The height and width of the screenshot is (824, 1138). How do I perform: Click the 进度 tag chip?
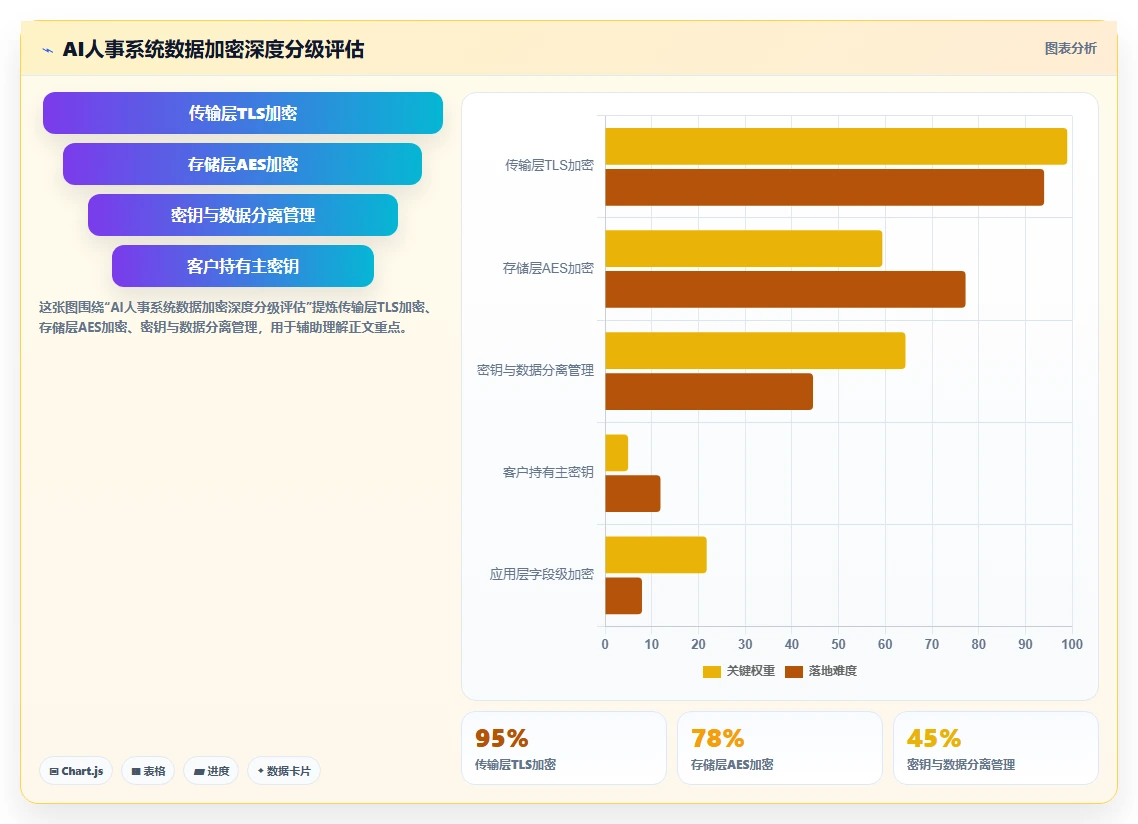point(211,771)
